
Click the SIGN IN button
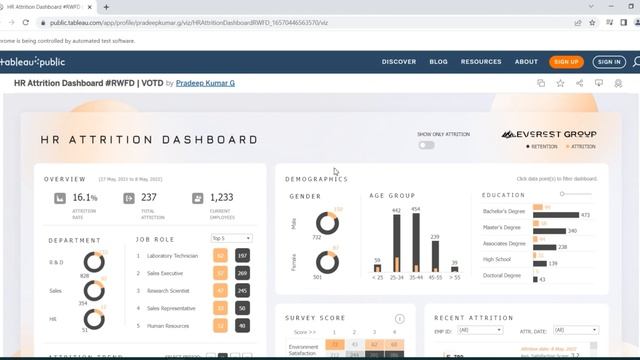click(x=609, y=62)
